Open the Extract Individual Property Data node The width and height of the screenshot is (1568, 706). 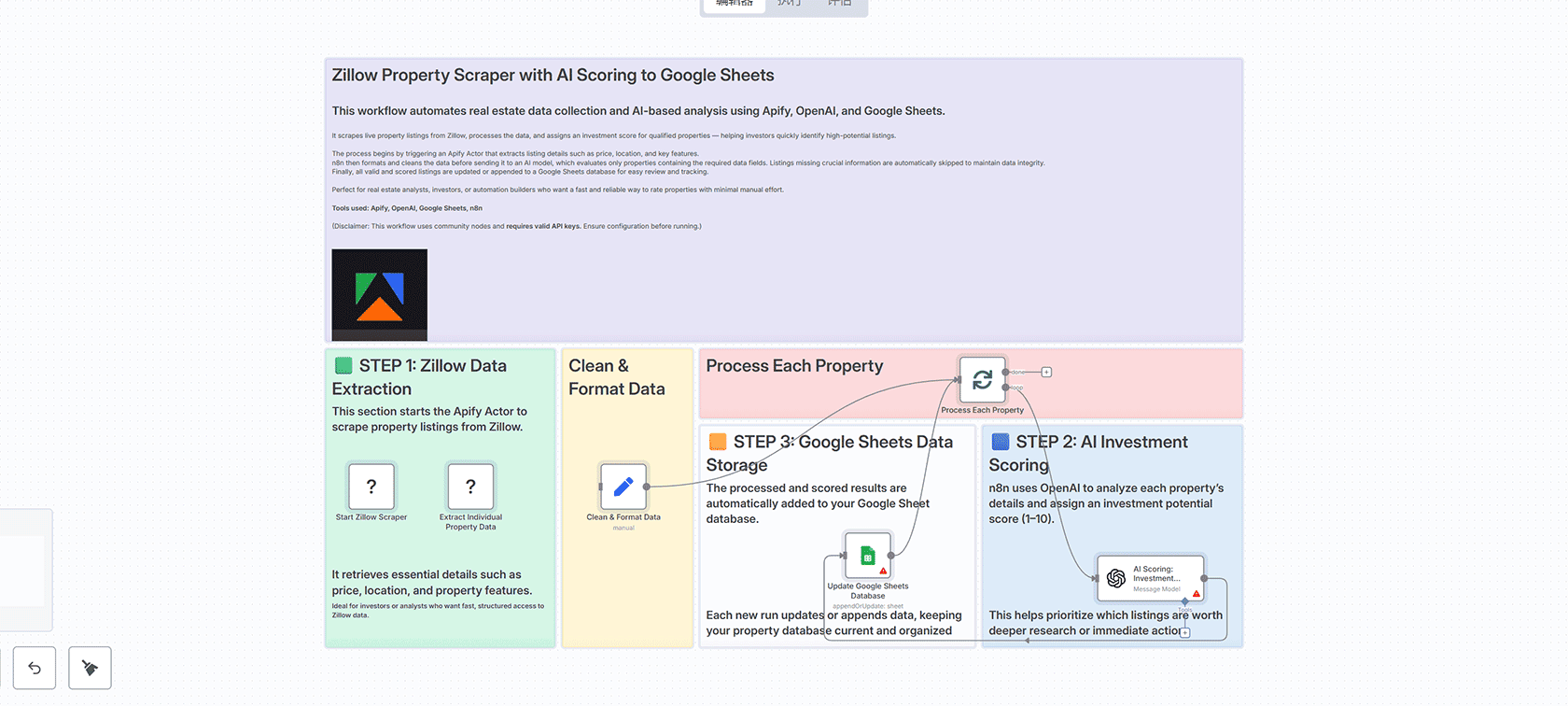[470, 487]
